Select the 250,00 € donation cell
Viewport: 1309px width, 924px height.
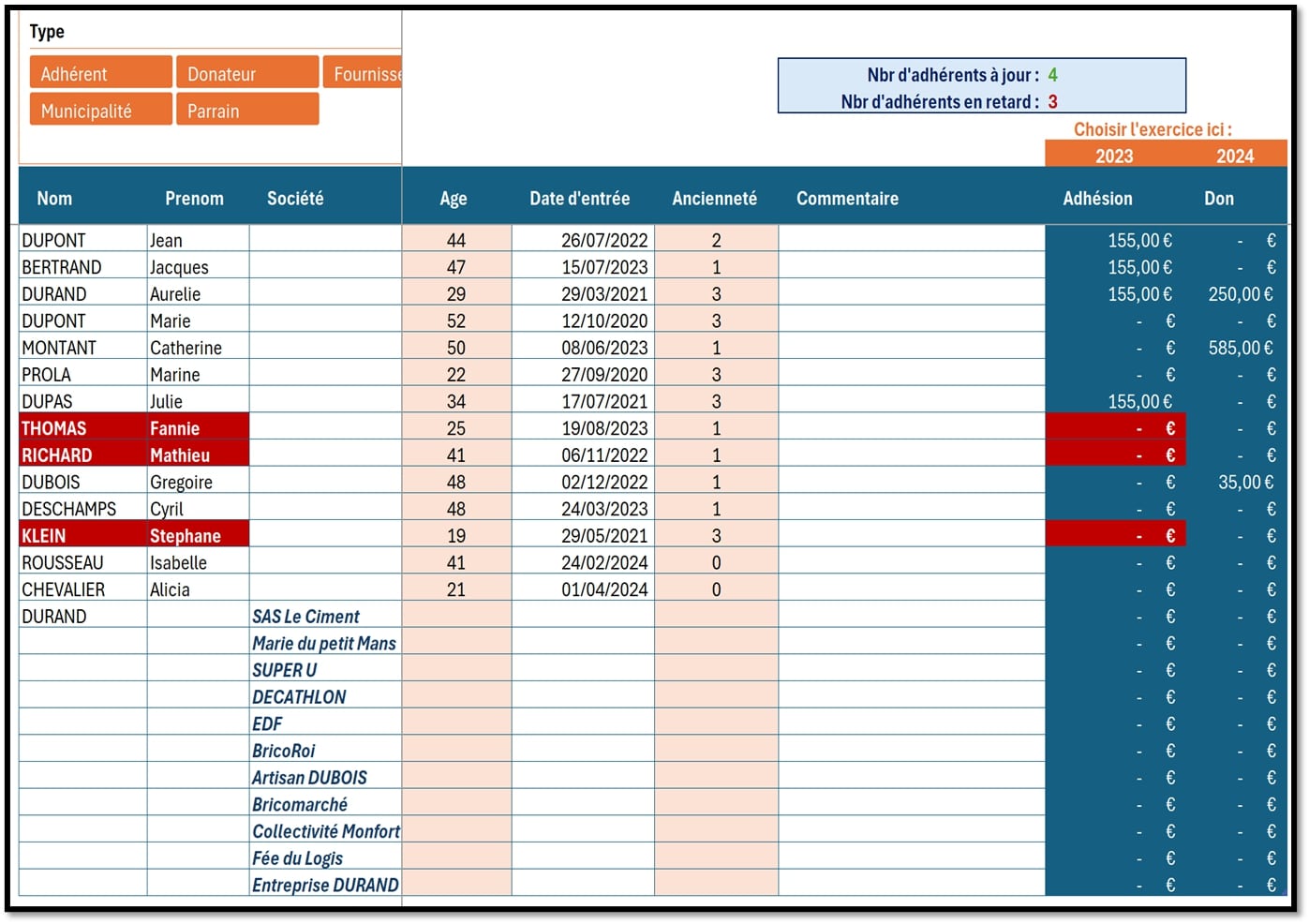pos(1237,293)
